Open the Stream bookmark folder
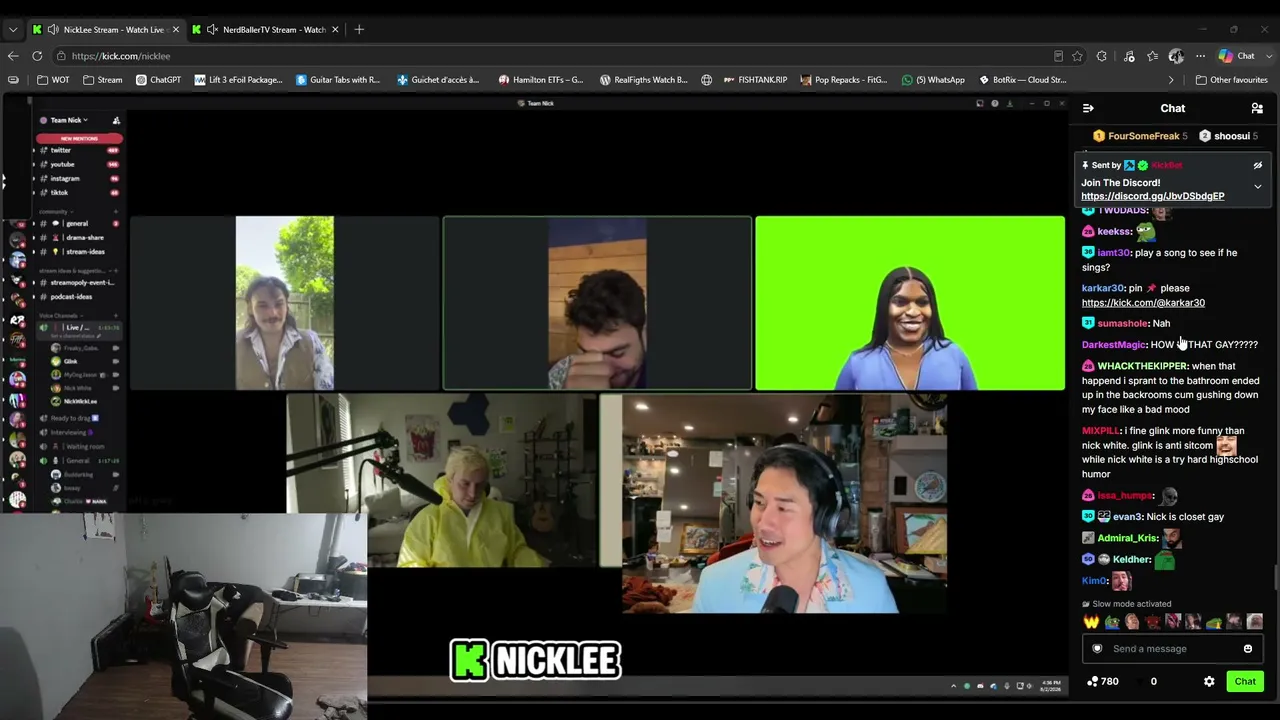 click(103, 80)
